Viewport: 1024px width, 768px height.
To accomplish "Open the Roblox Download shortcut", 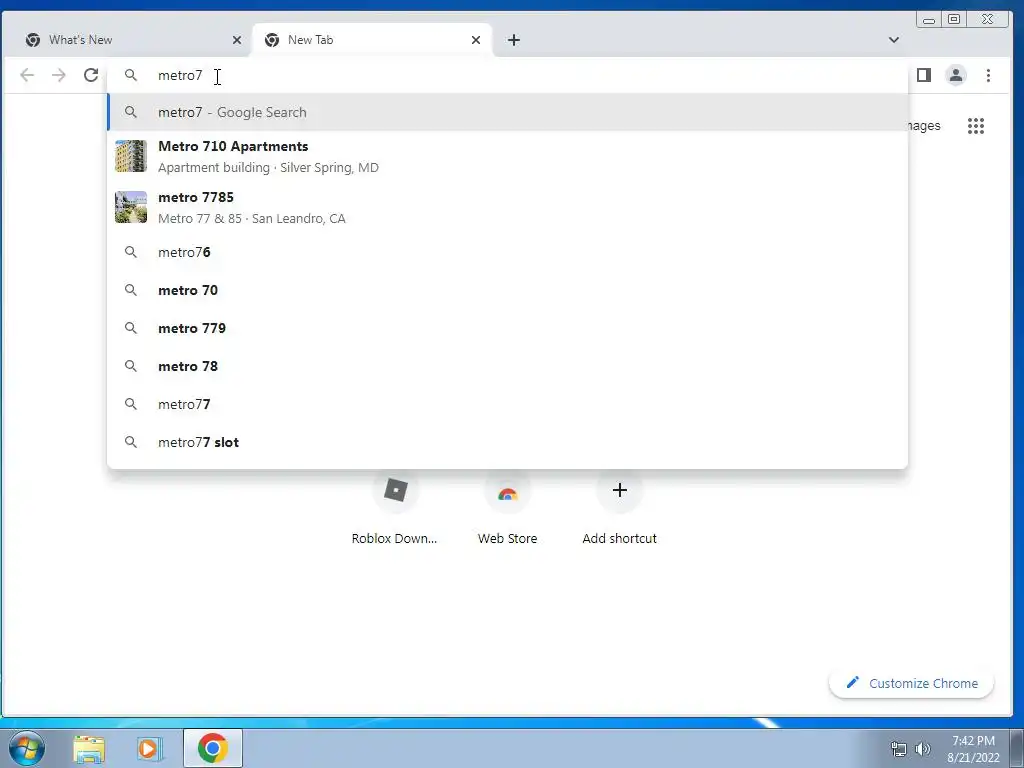I will pos(394,509).
